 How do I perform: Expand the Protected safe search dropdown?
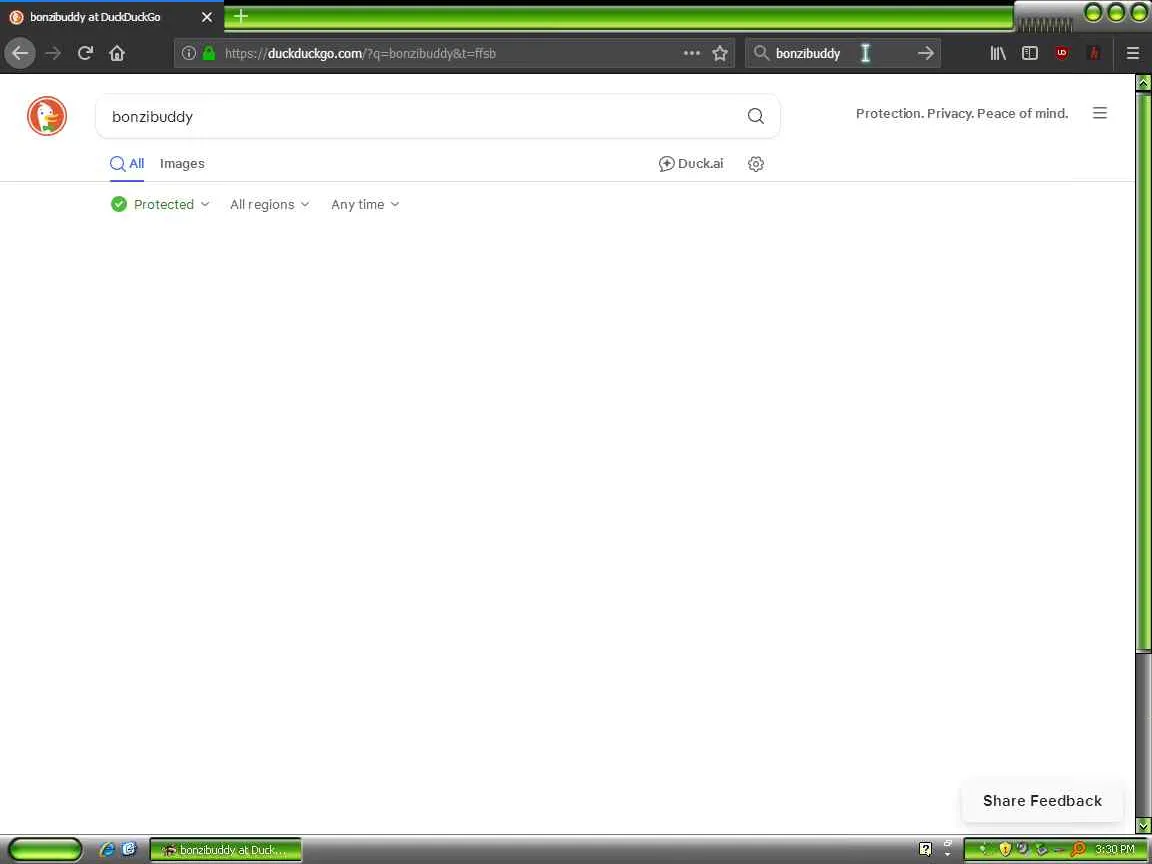[160, 204]
